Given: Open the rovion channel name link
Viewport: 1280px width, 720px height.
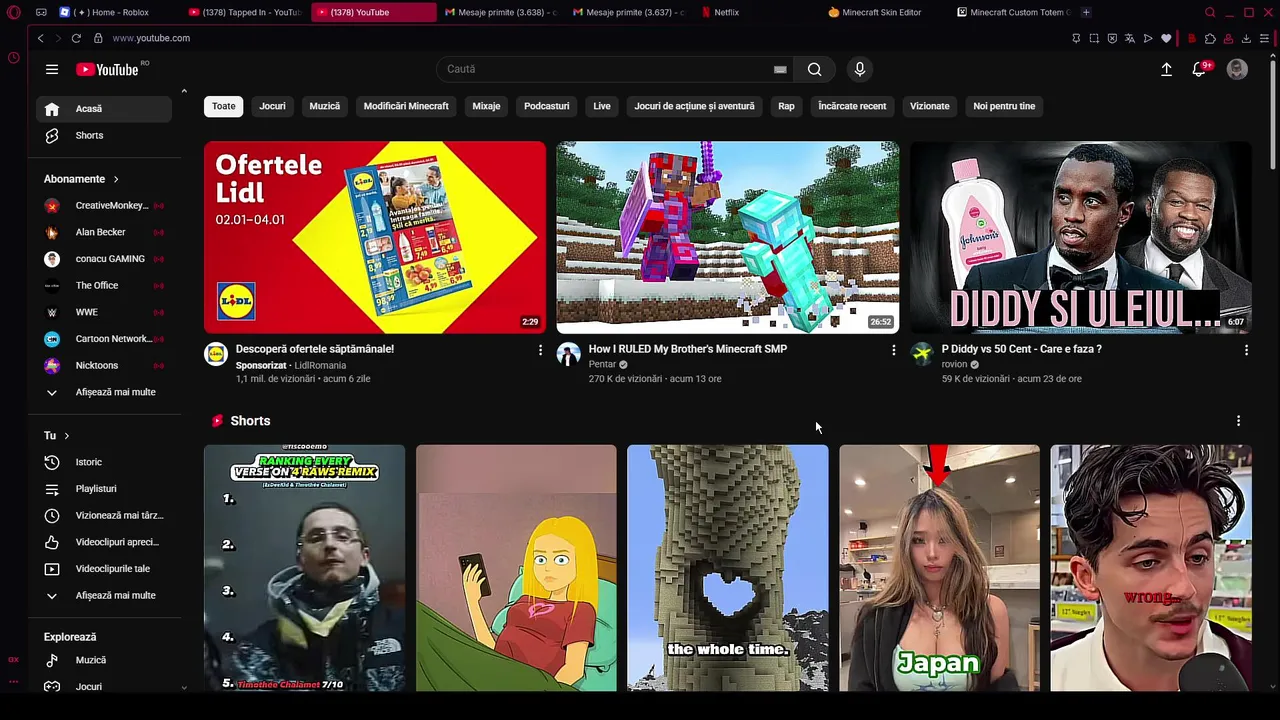Looking at the screenshot, I should 954,364.
